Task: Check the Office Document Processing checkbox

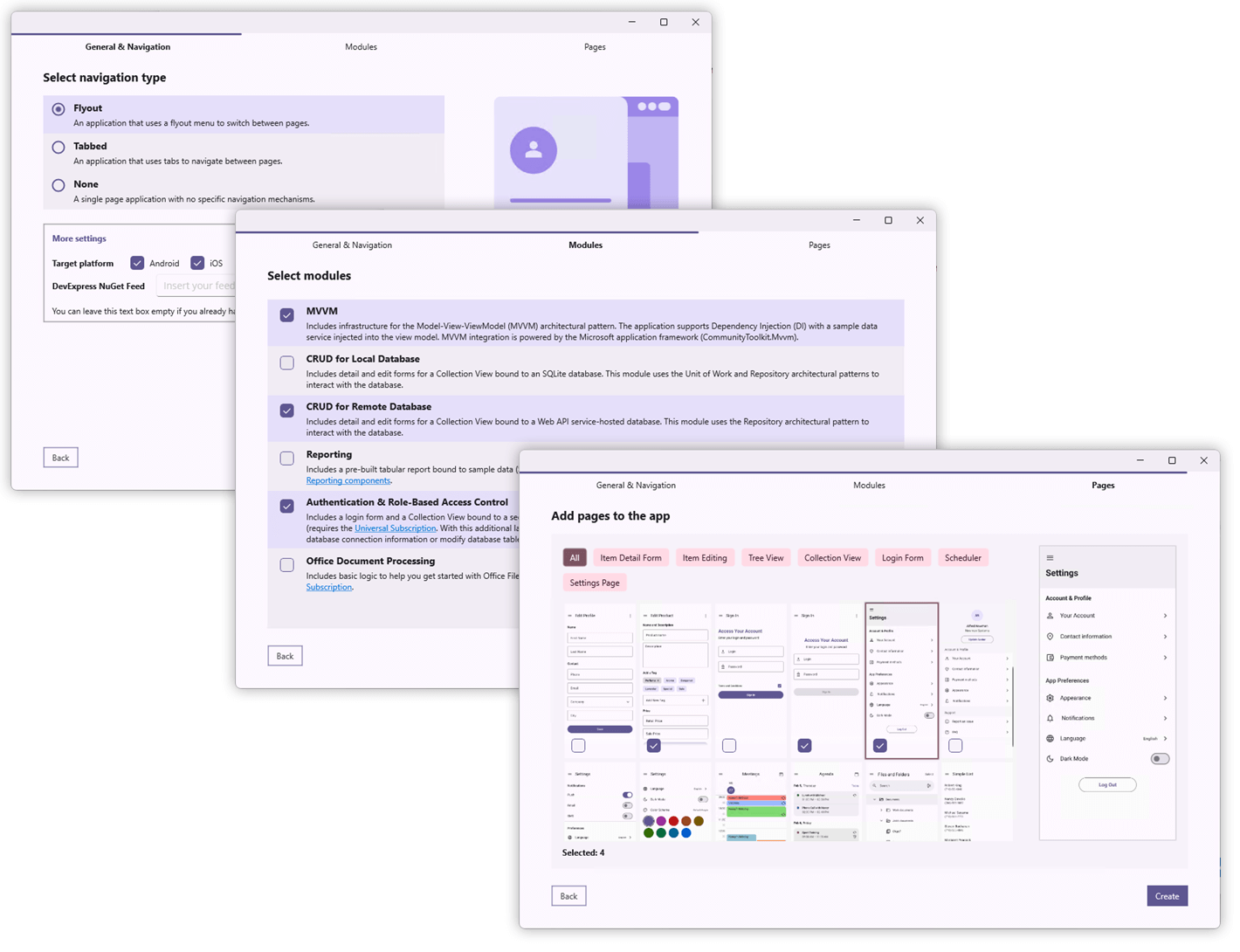Action: click(x=287, y=565)
